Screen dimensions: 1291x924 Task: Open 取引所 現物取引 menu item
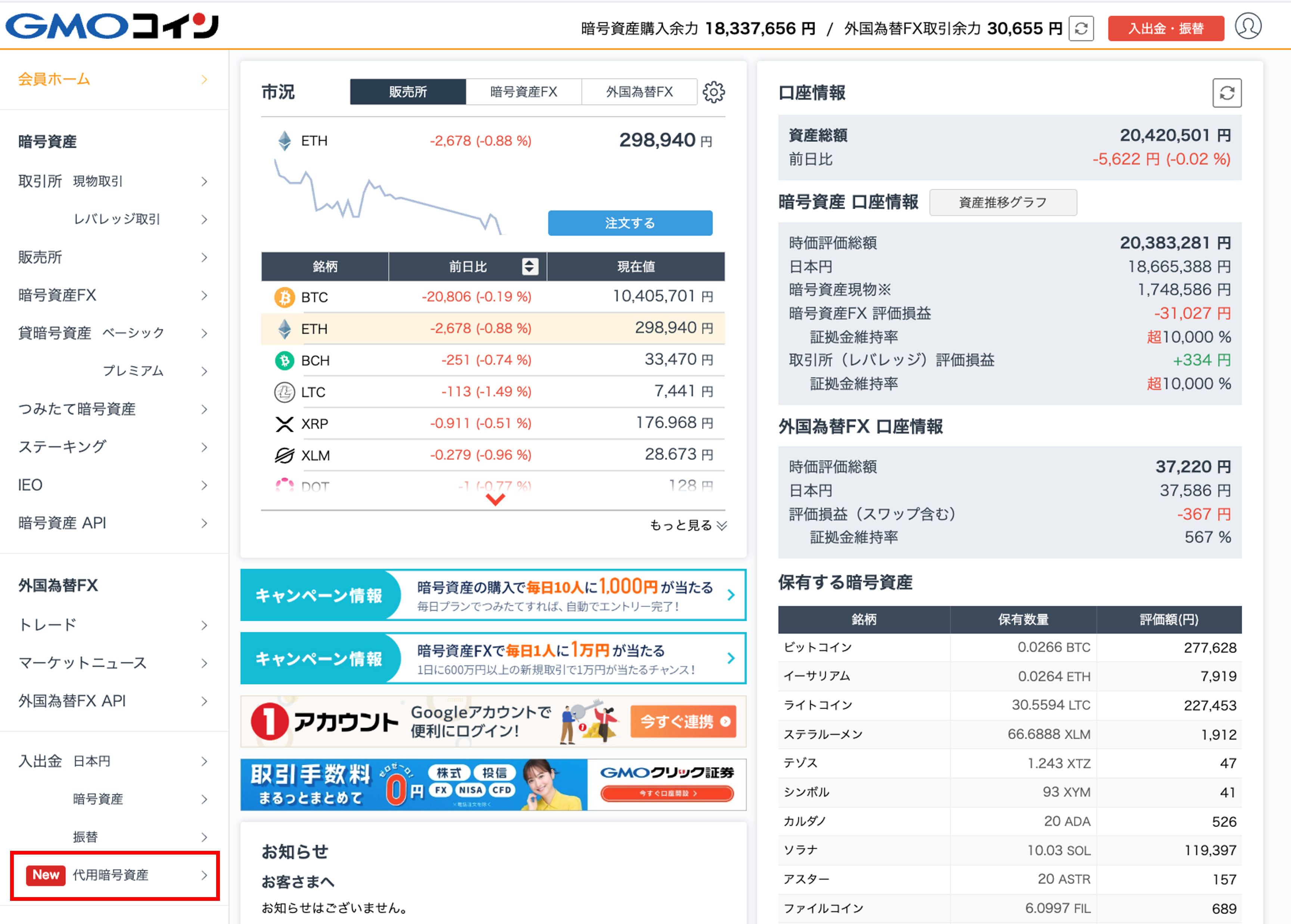114,181
